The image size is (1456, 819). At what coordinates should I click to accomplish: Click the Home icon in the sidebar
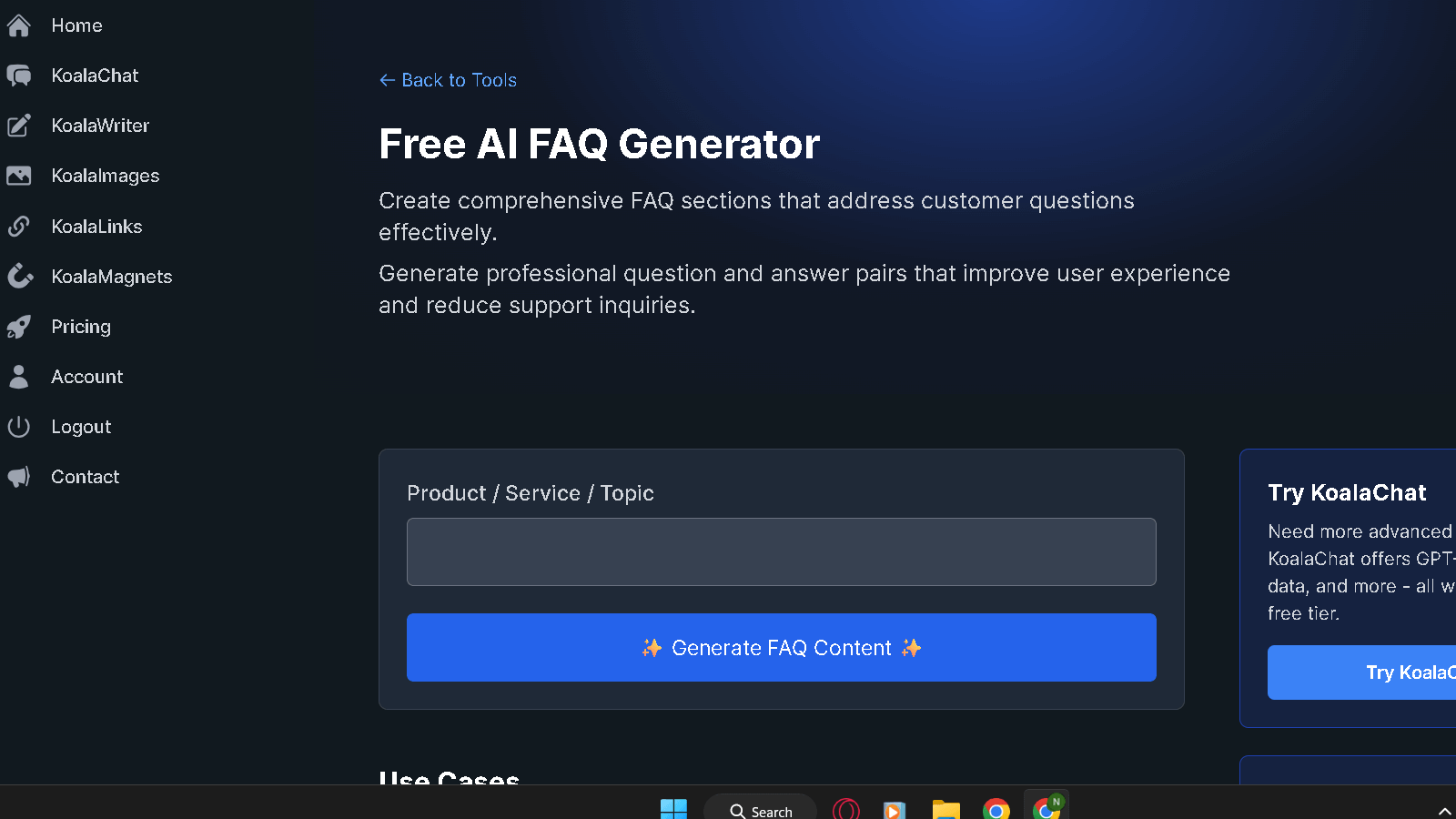click(19, 25)
